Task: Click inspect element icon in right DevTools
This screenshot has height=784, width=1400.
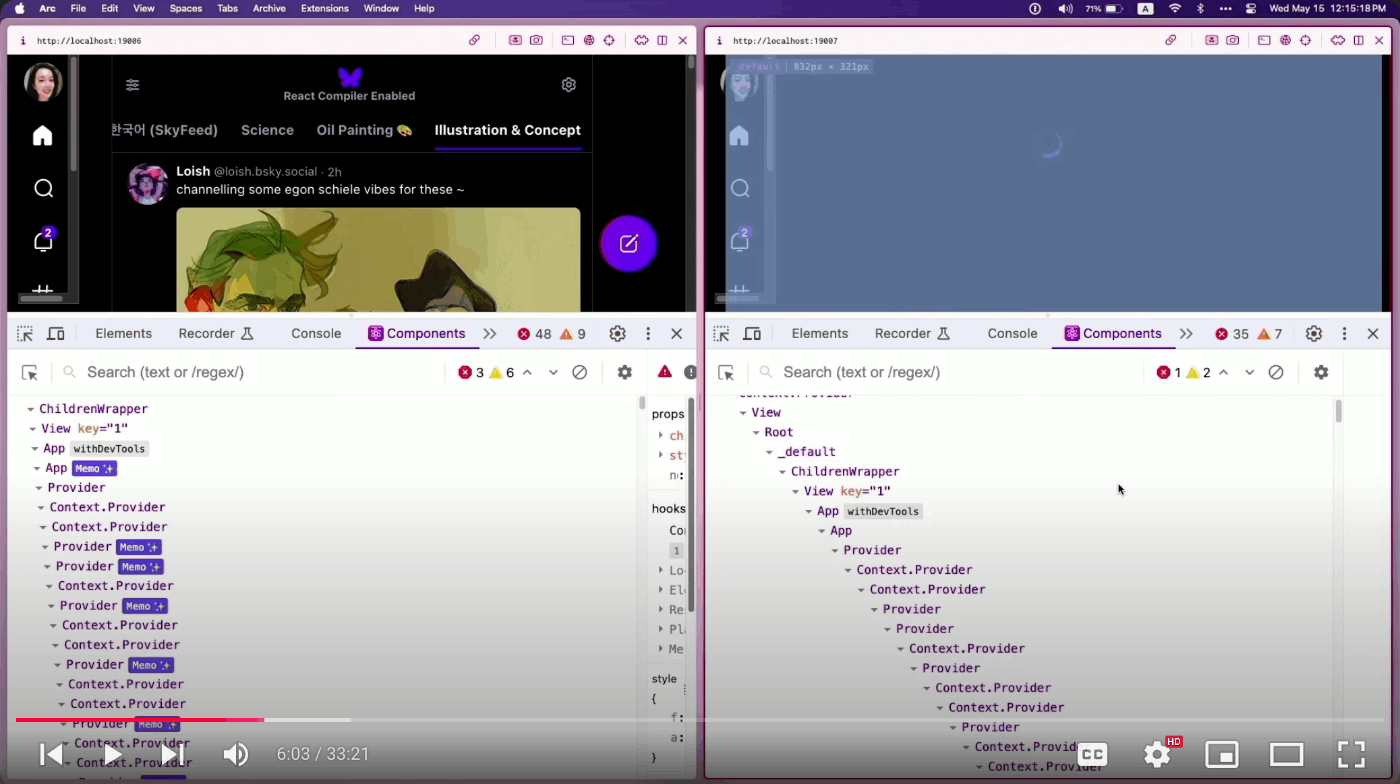Action: (x=721, y=334)
